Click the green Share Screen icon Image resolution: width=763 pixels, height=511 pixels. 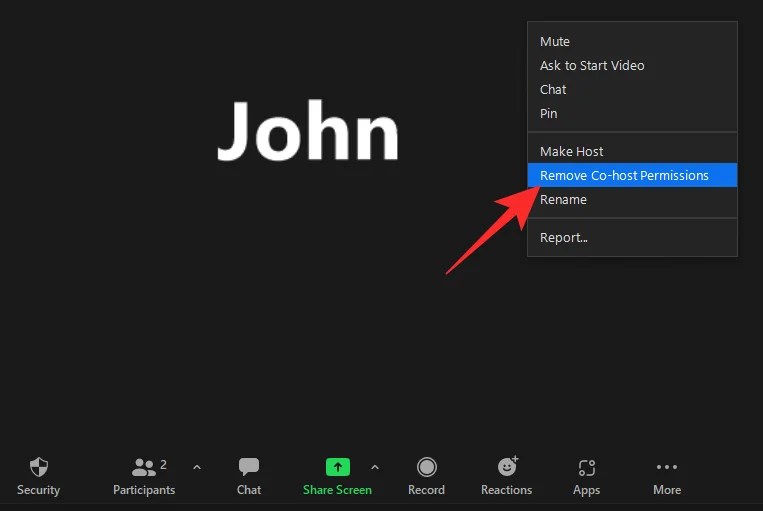pos(338,467)
